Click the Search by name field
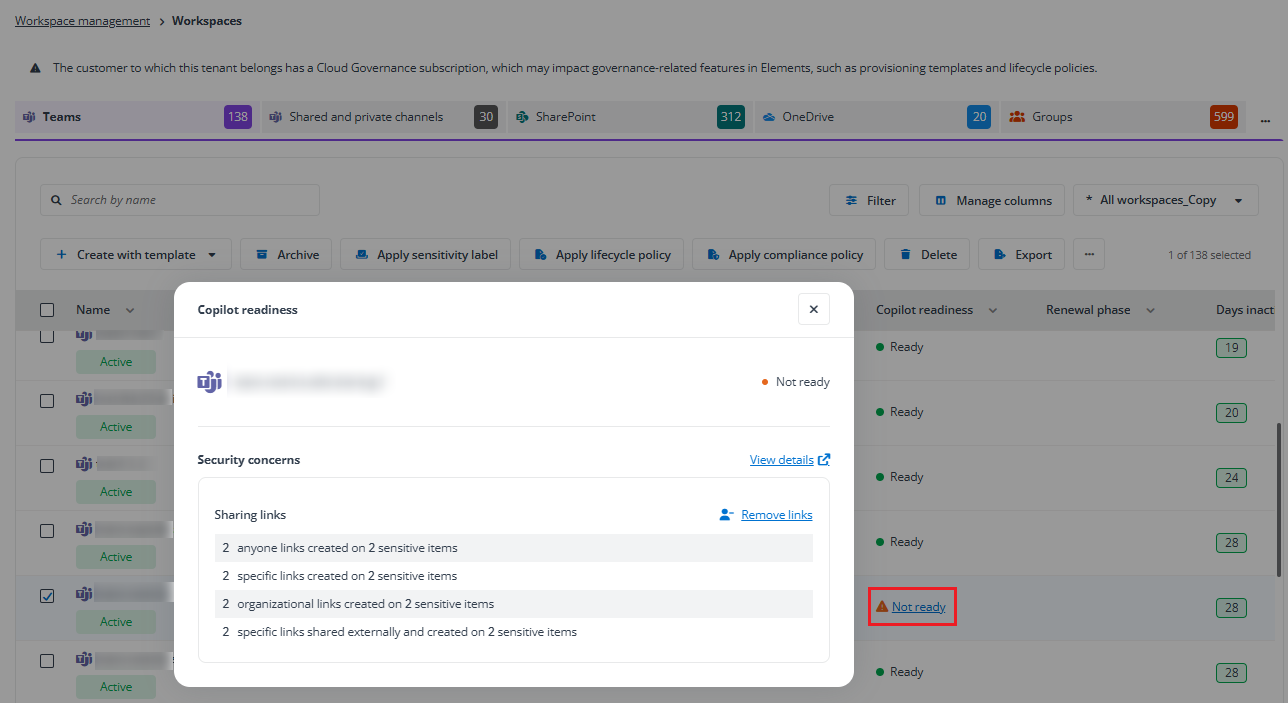The height and width of the screenshot is (703, 1288). click(x=180, y=200)
